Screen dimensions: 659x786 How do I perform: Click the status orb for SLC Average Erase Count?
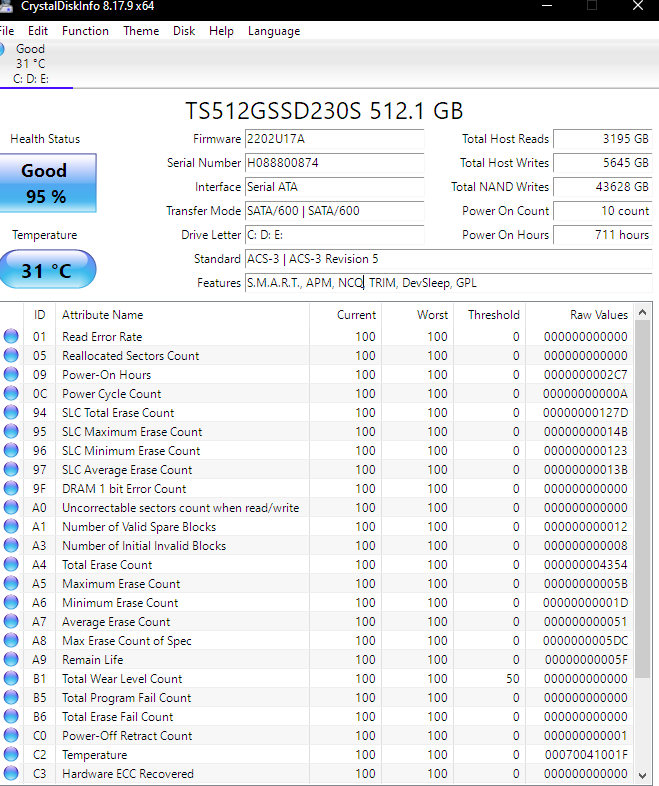click(11, 469)
